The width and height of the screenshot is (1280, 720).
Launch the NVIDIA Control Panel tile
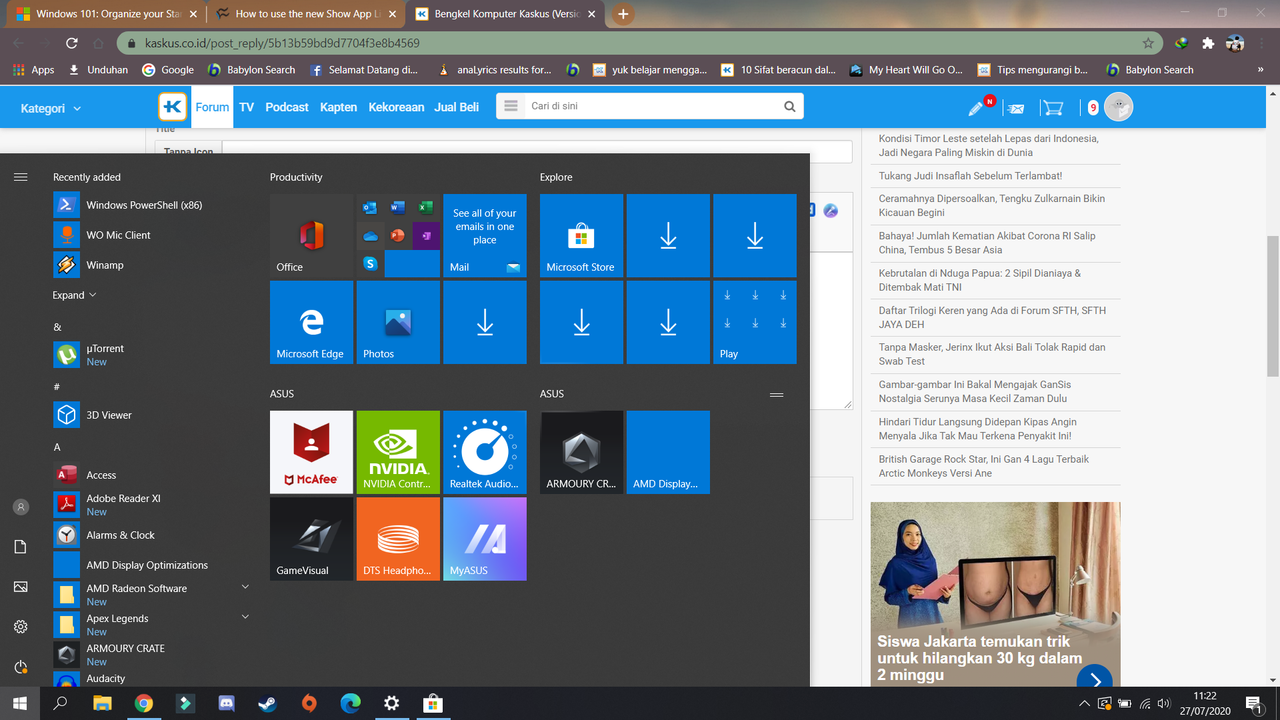[x=398, y=452]
